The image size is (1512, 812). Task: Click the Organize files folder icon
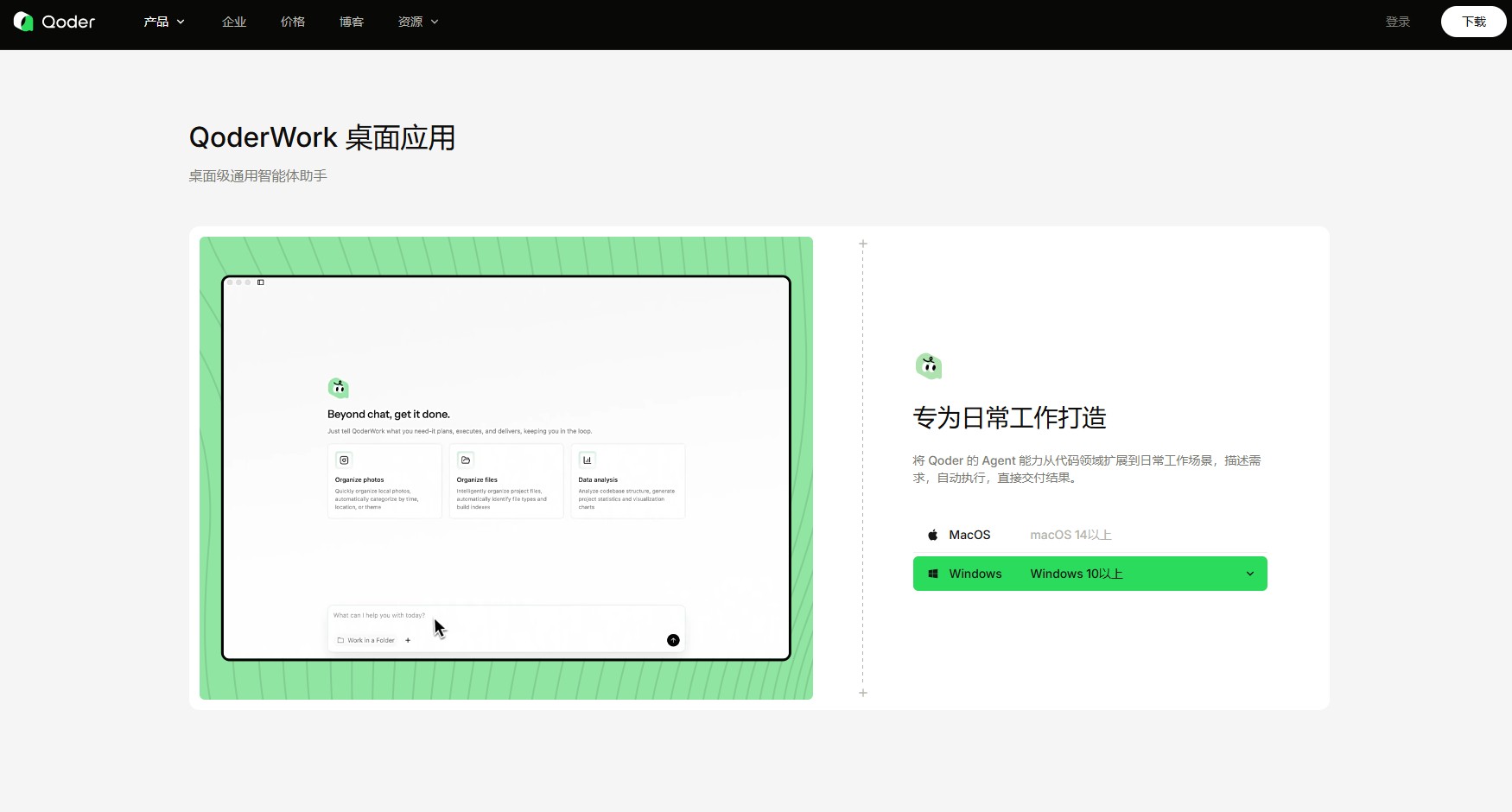466,460
